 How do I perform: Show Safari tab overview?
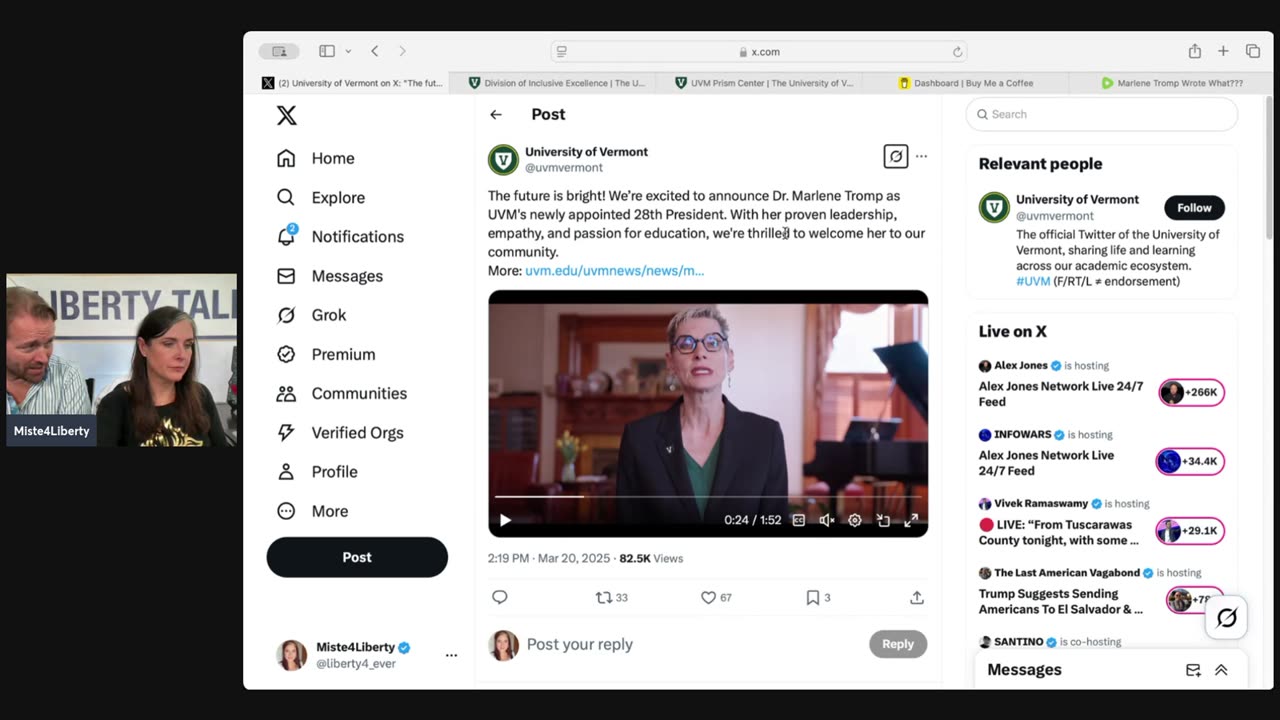coord(1252,51)
